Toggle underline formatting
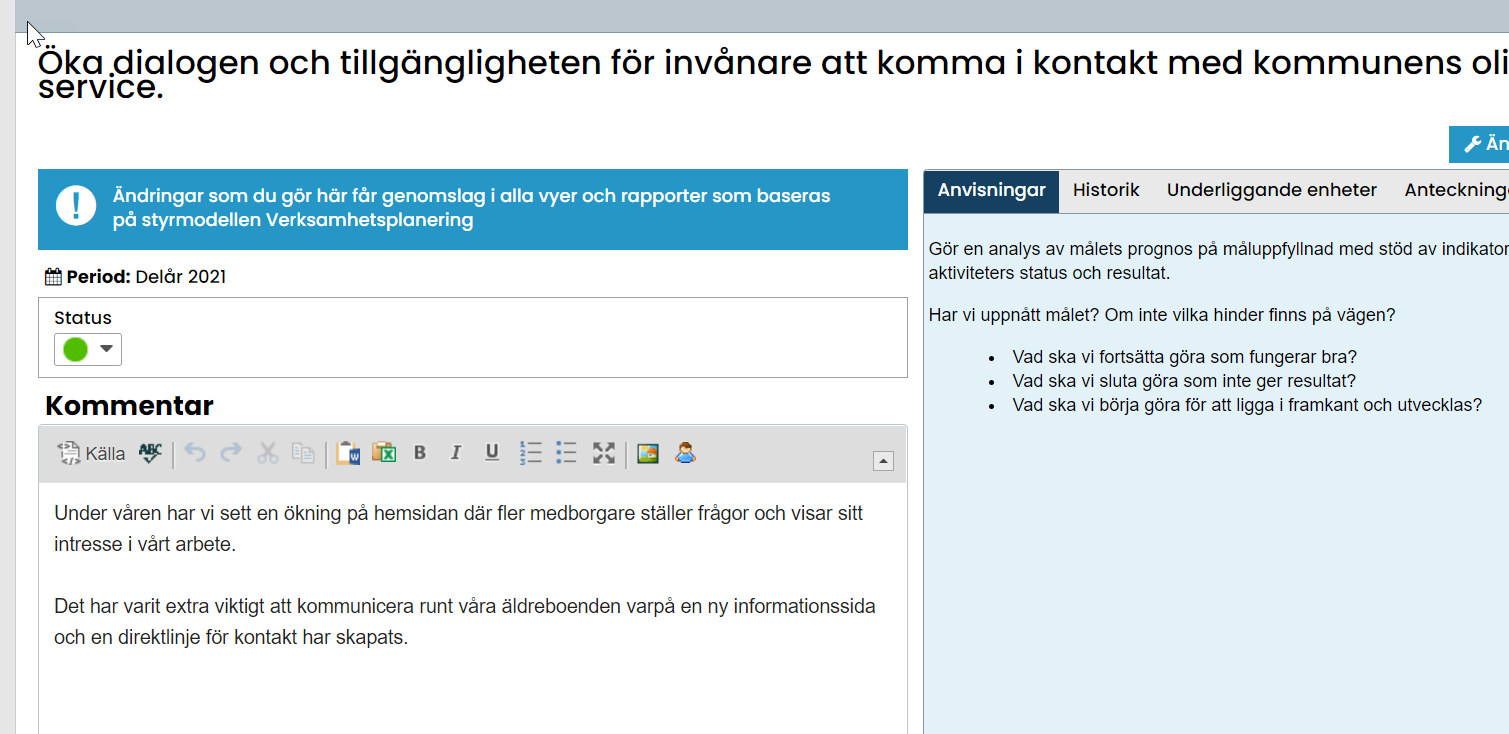Image resolution: width=1509 pixels, height=734 pixels. 492,453
